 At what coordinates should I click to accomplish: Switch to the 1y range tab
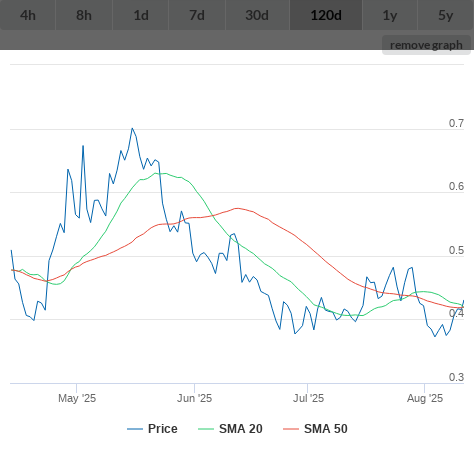[x=390, y=15]
